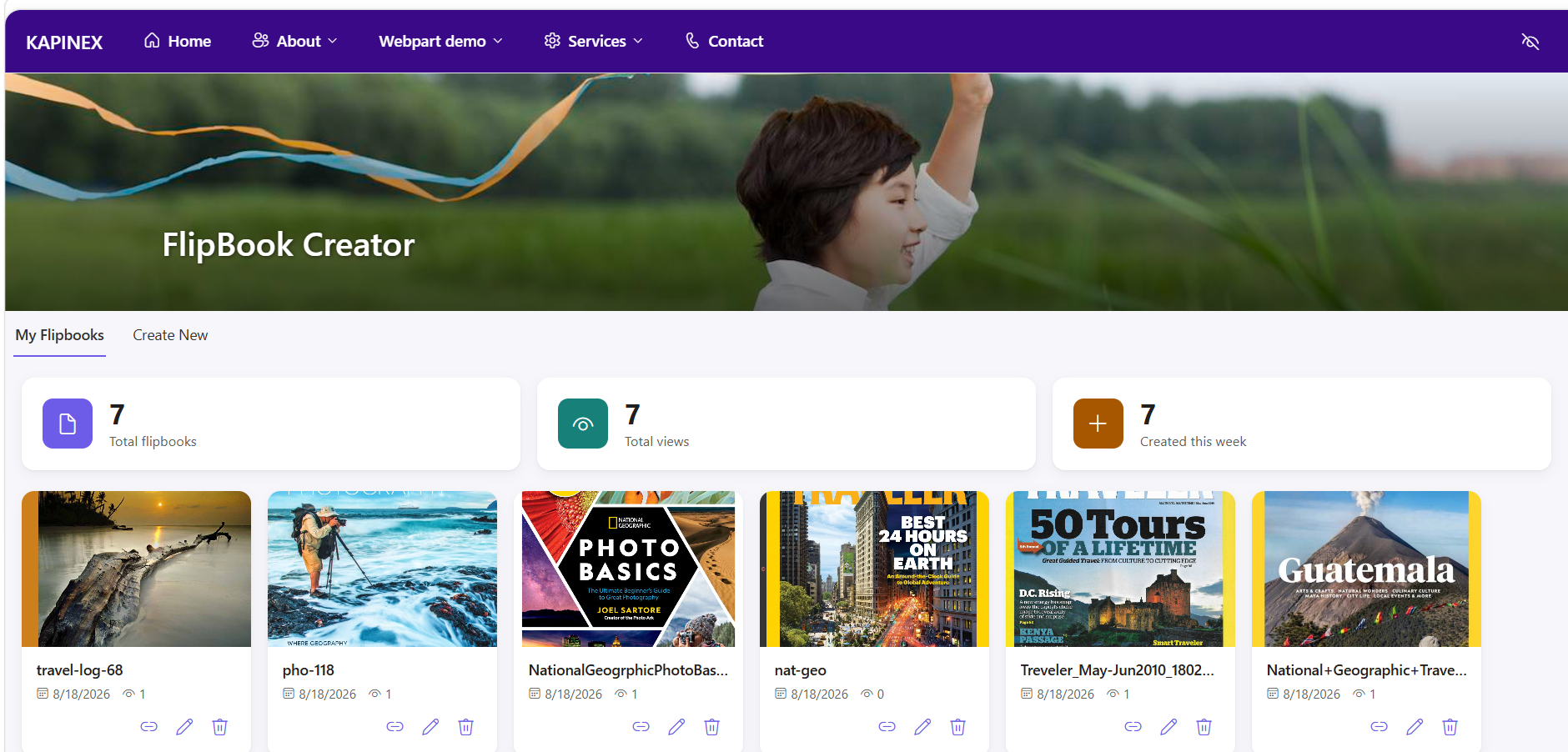The height and width of the screenshot is (752, 1568).
Task: Toggle the crossed-eye visibility icon in header
Action: click(1530, 42)
